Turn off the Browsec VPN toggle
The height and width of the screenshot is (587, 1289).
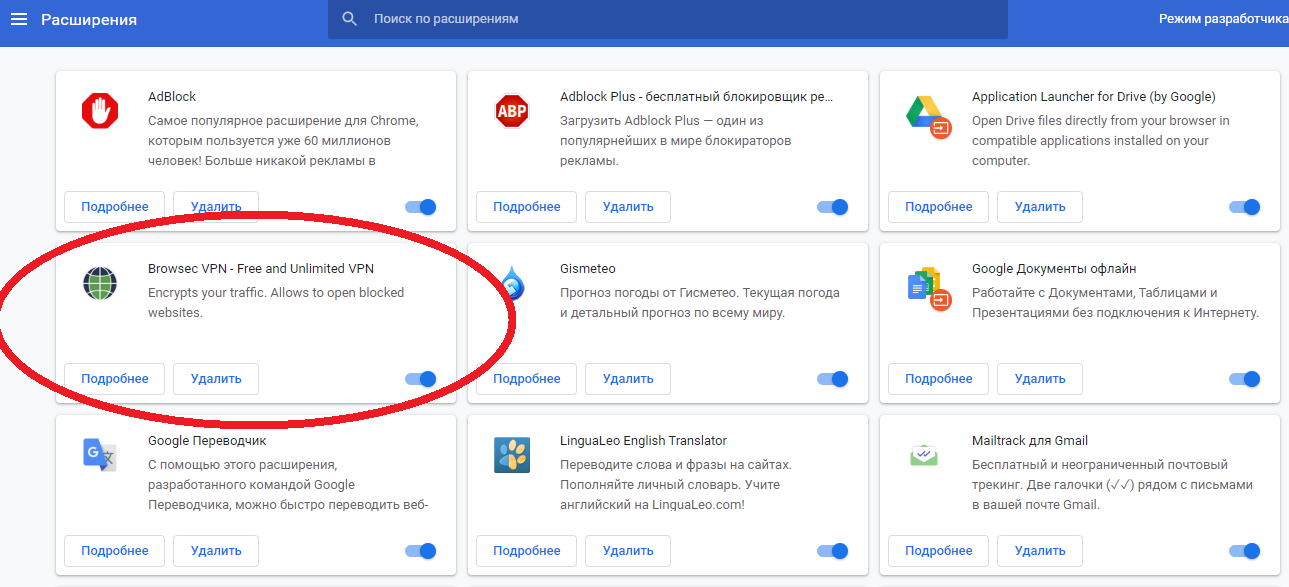pyautogui.click(x=421, y=379)
